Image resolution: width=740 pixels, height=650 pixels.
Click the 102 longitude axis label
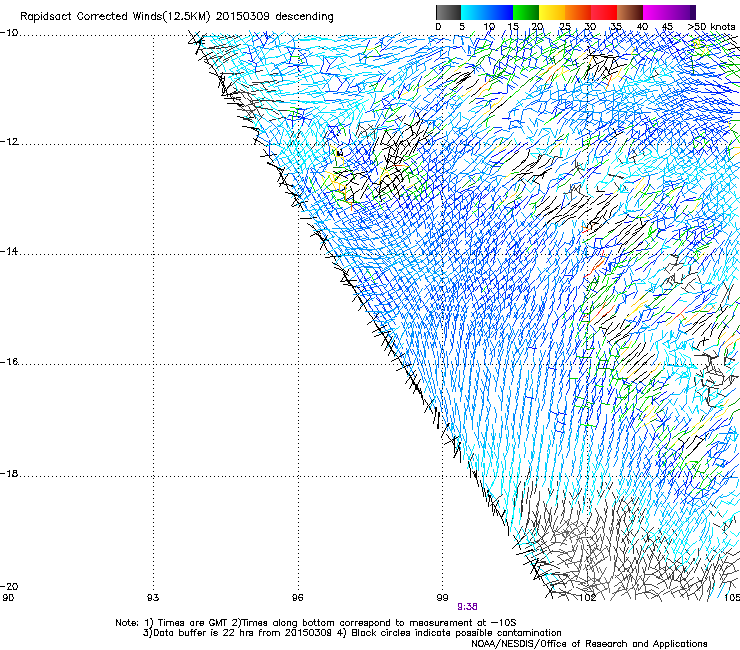[x=587, y=598]
